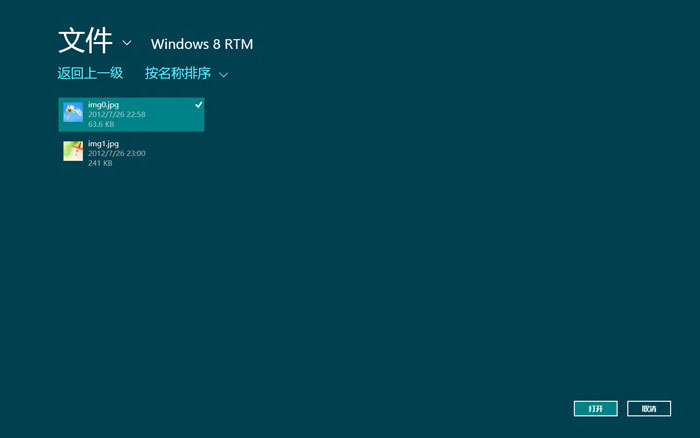Uncheck the checkmark on img0.jpg tile
The width and height of the screenshot is (700, 438).
[x=199, y=104]
